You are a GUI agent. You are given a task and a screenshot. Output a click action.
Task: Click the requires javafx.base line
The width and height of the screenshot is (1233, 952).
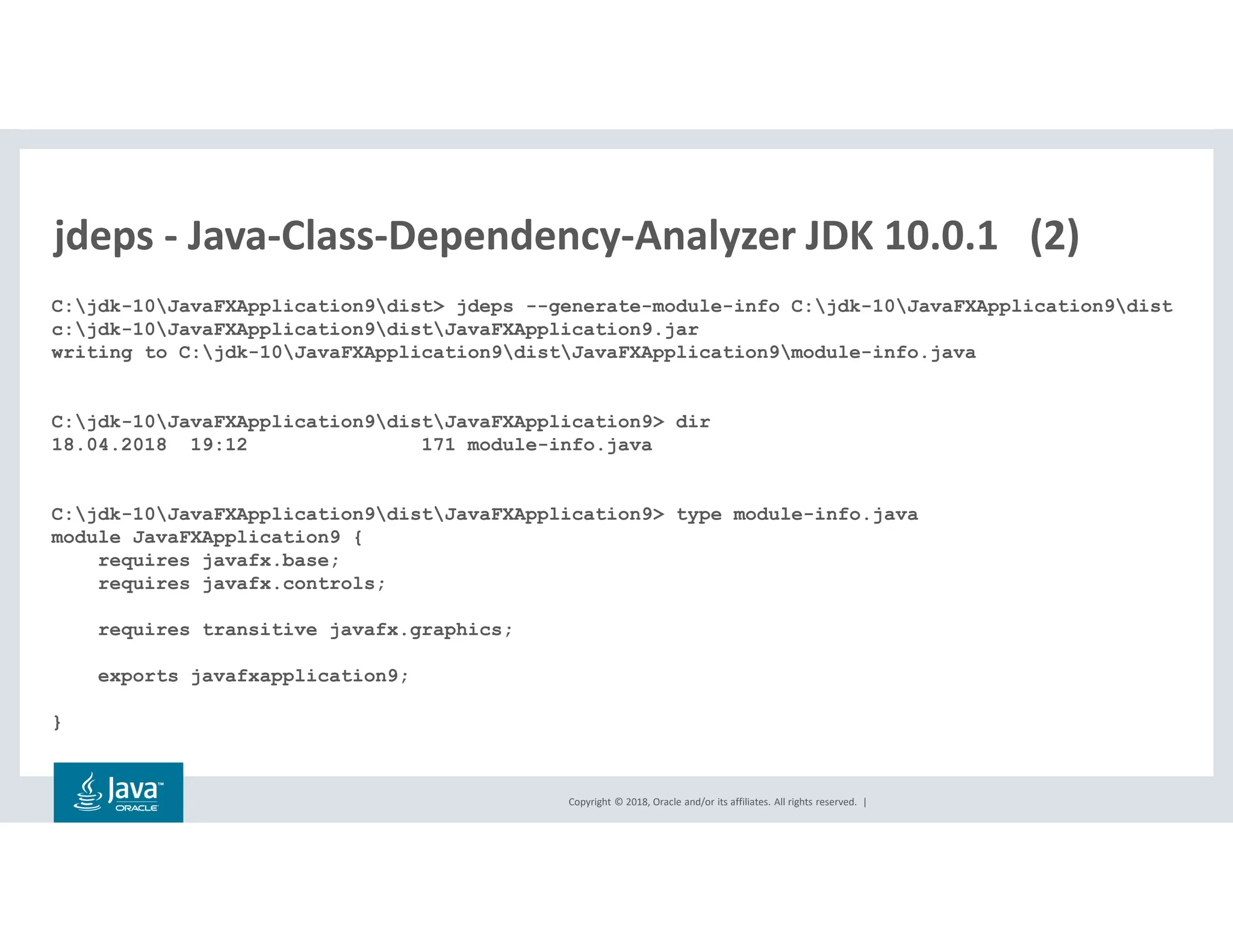pyautogui.click(x=219, y=561)
